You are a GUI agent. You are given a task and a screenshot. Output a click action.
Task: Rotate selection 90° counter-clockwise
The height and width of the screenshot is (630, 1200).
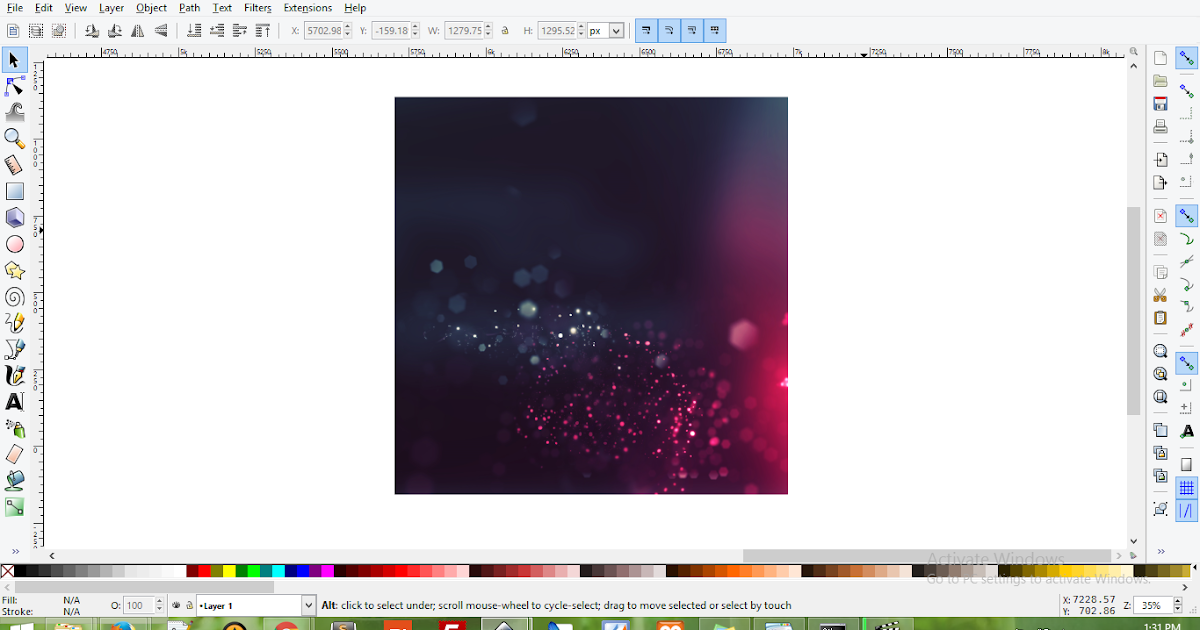point(92,31)
